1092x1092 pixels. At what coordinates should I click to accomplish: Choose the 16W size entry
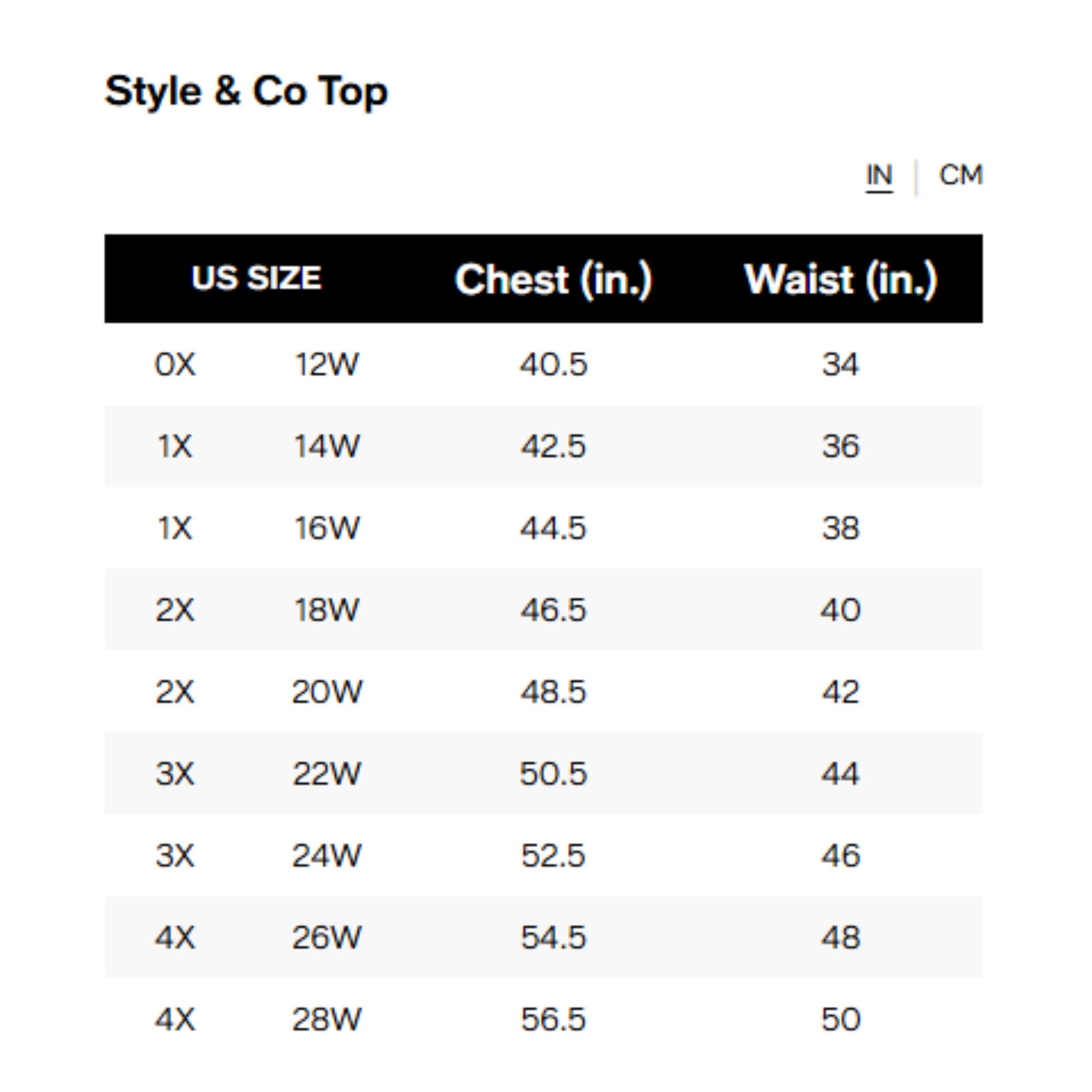click(x=327, y=529)
